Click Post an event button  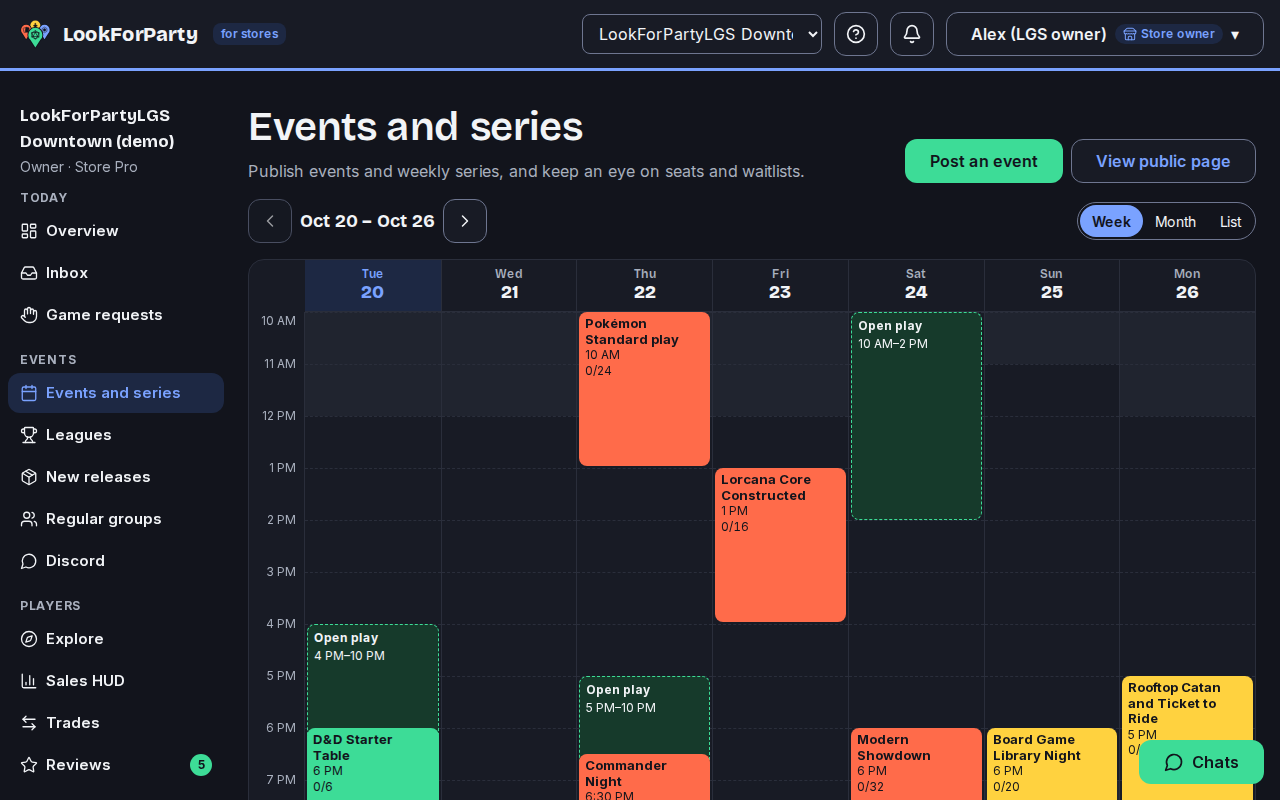(x=984, y=161)
